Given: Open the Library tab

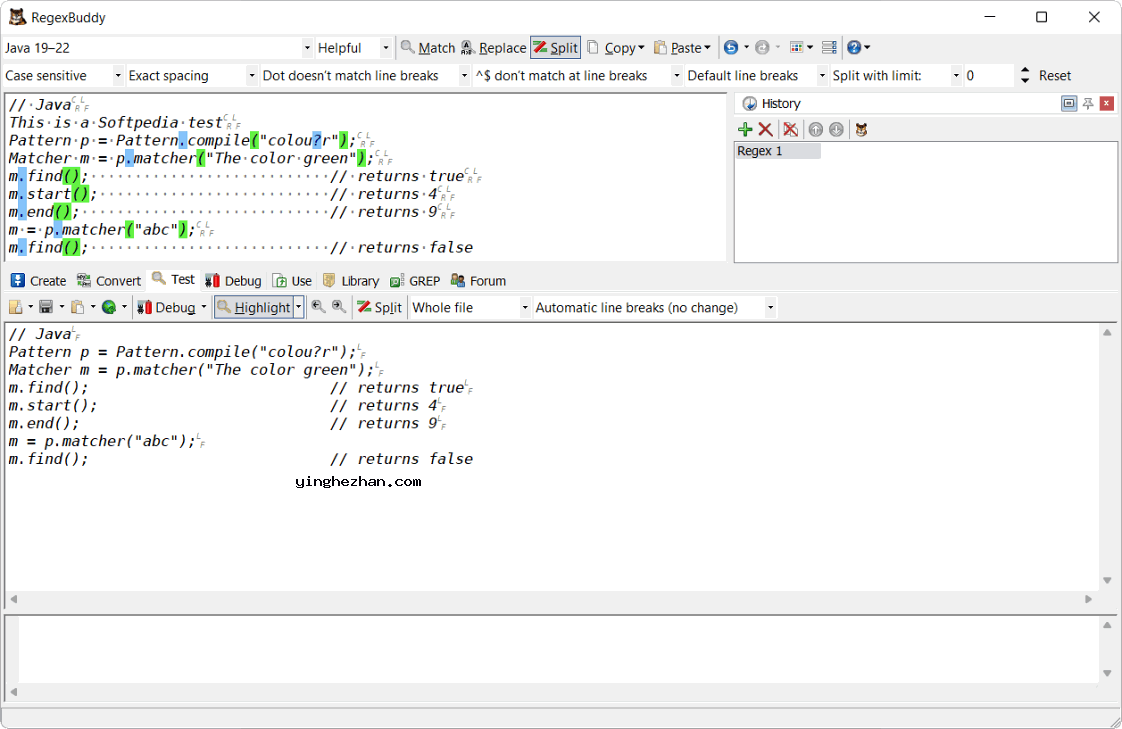Looking at the screenshot, I should pyautogui.click(x=351, y=280).
